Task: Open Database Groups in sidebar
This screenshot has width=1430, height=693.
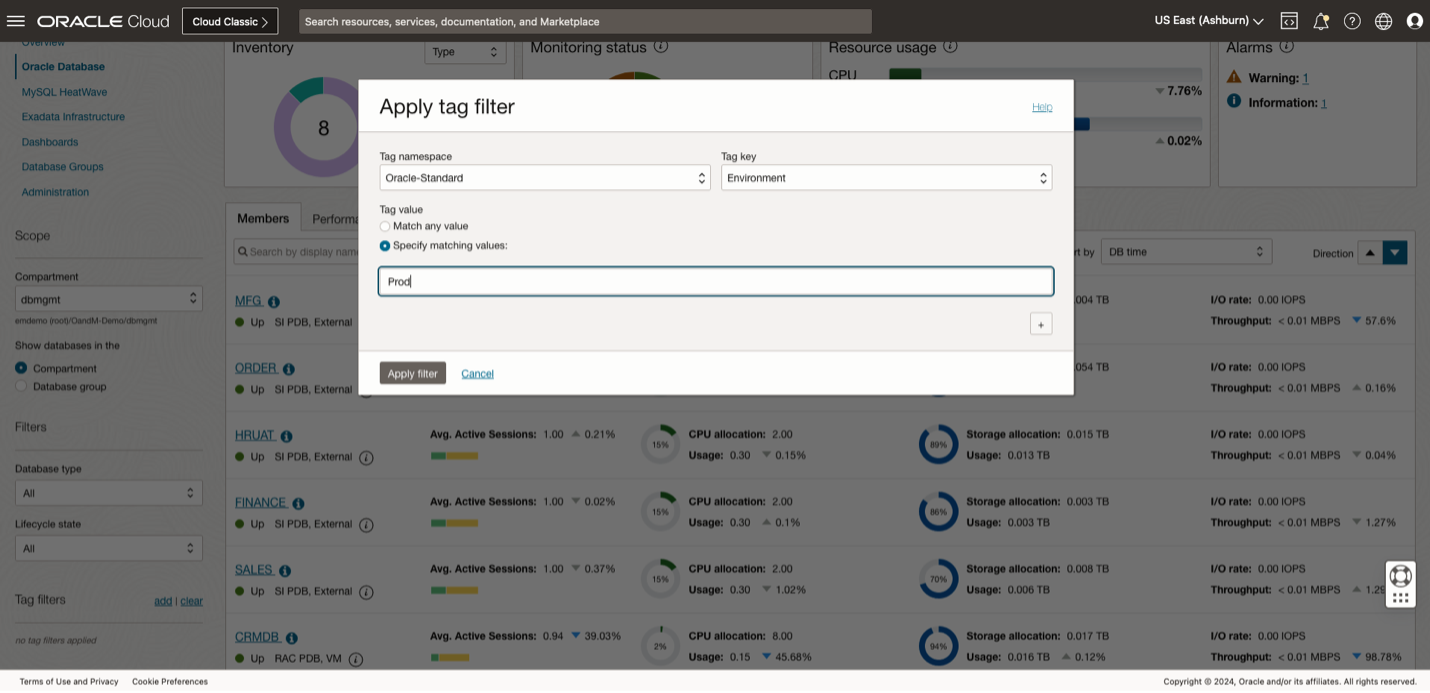Action: tap(62, 167)
